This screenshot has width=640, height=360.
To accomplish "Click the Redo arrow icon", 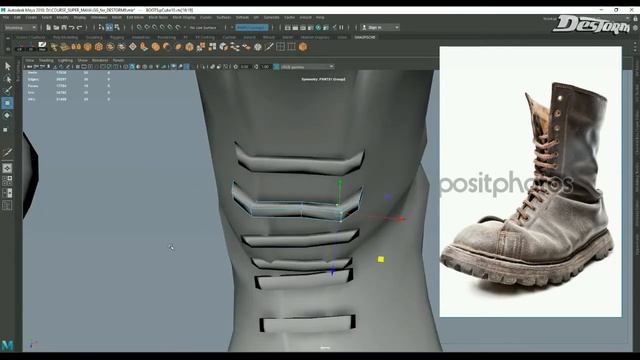I will pos(80,27).
